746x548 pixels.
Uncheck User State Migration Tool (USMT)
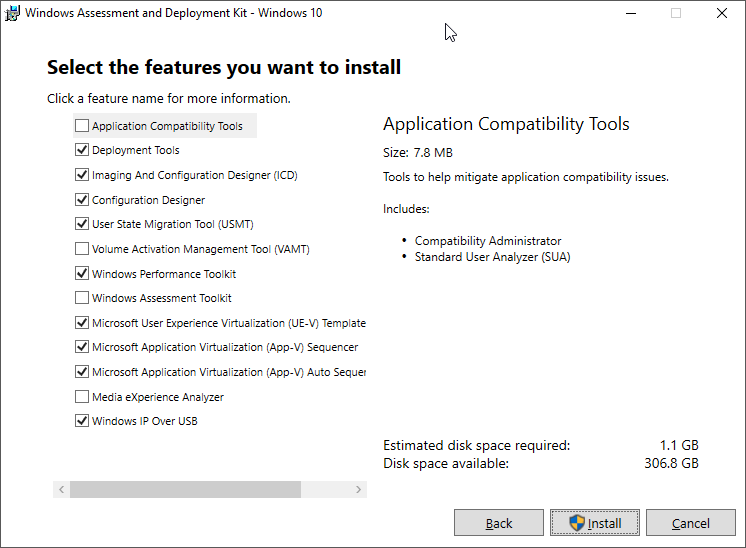pyautogui.click(x=82, y=224)
